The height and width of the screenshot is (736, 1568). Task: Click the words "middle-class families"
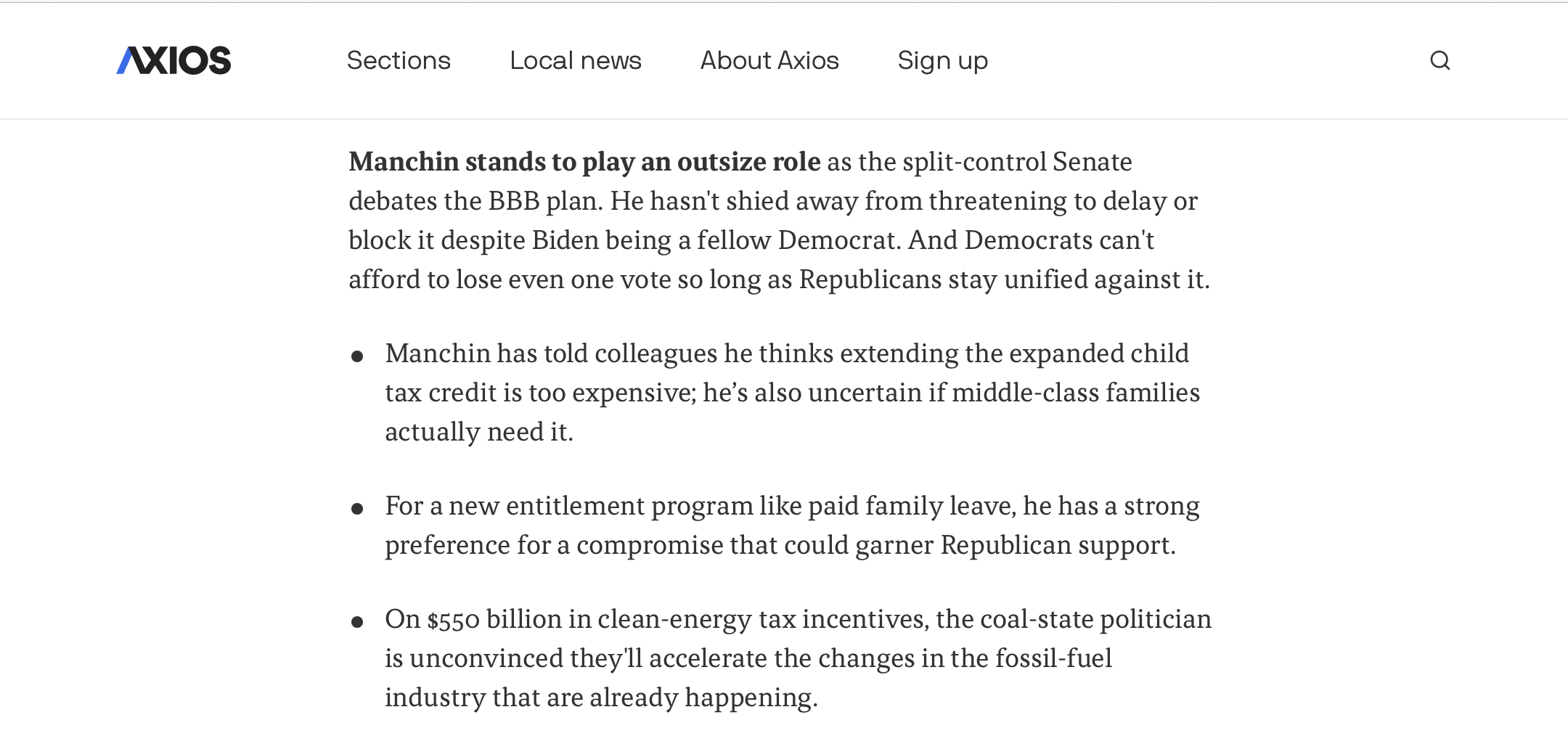1075,393
